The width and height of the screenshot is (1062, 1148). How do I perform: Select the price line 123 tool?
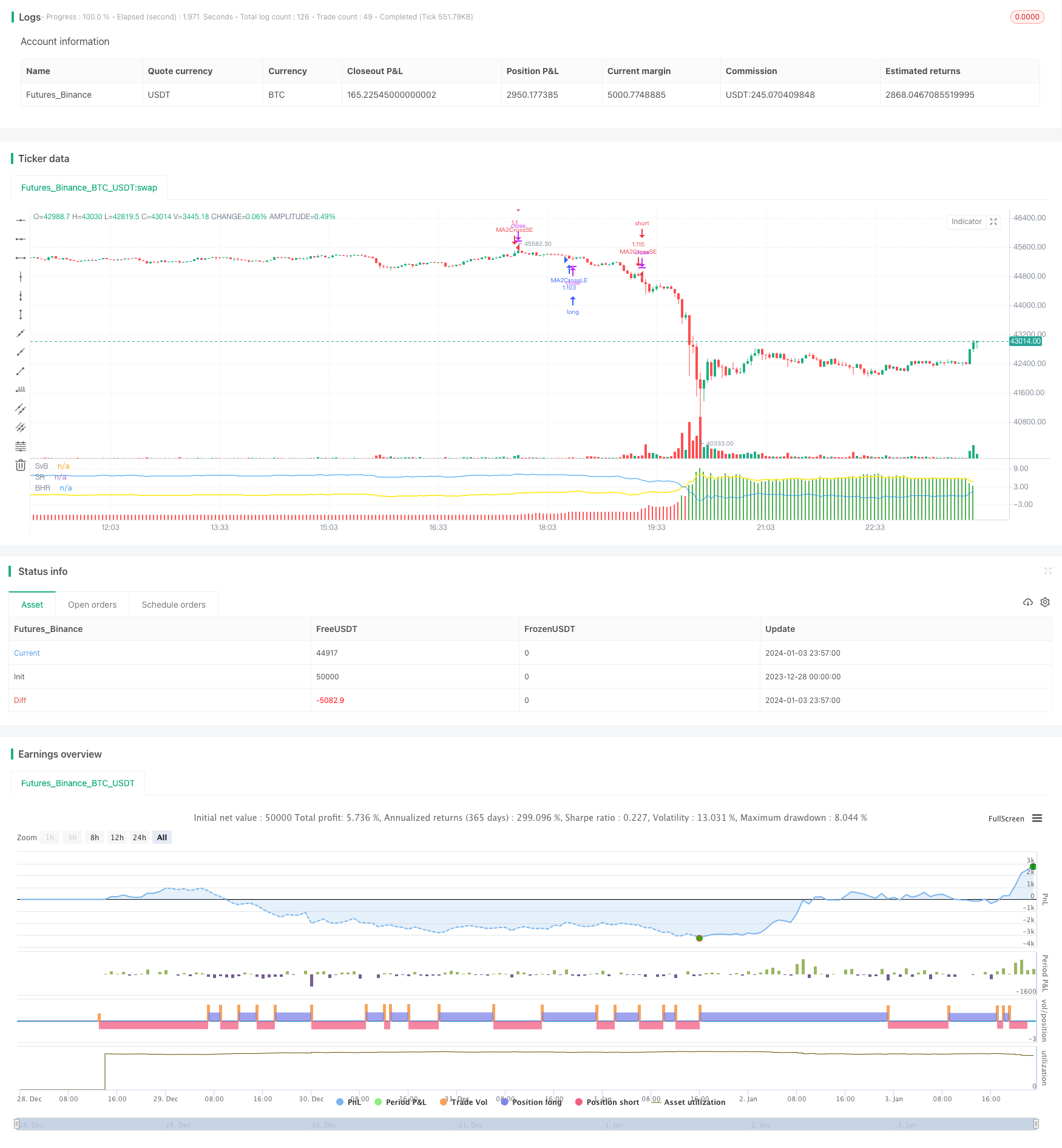(21, 390)
